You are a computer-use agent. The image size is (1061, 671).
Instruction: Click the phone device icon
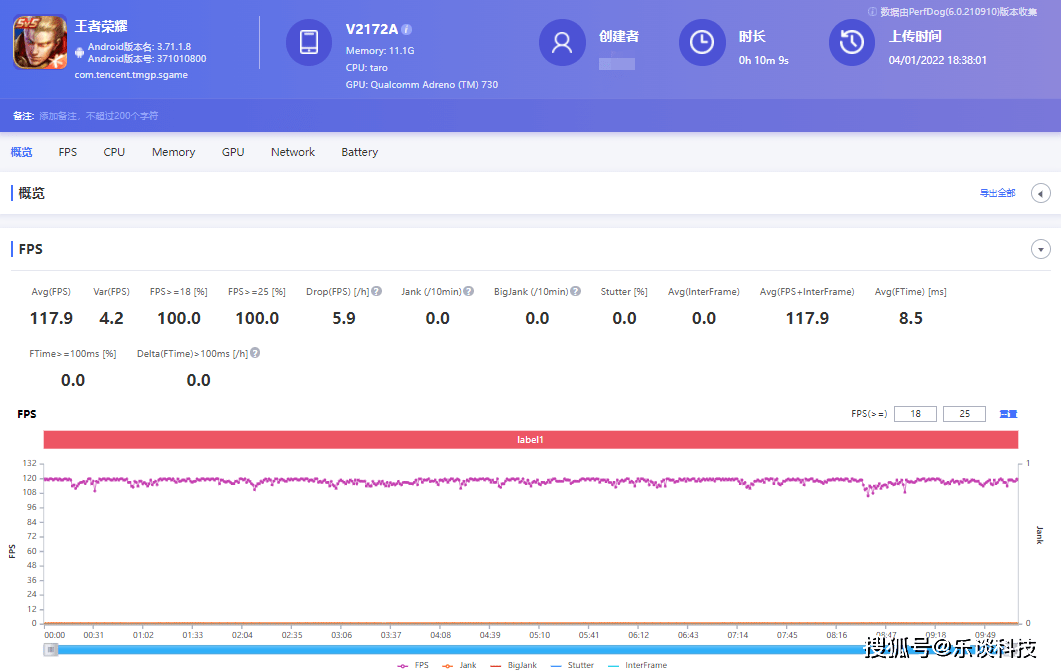[x=309, y=42]
